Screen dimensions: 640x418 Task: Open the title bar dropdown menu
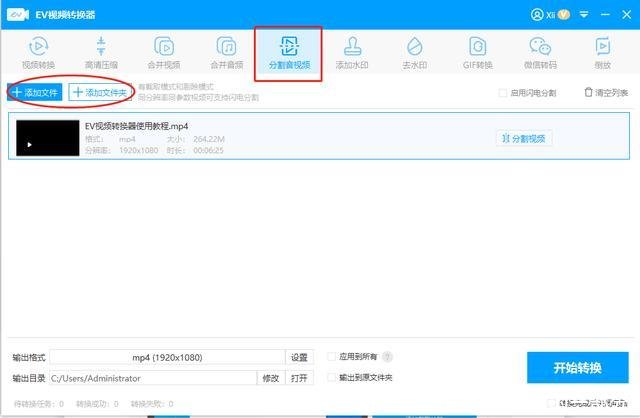tap(584, 15)
